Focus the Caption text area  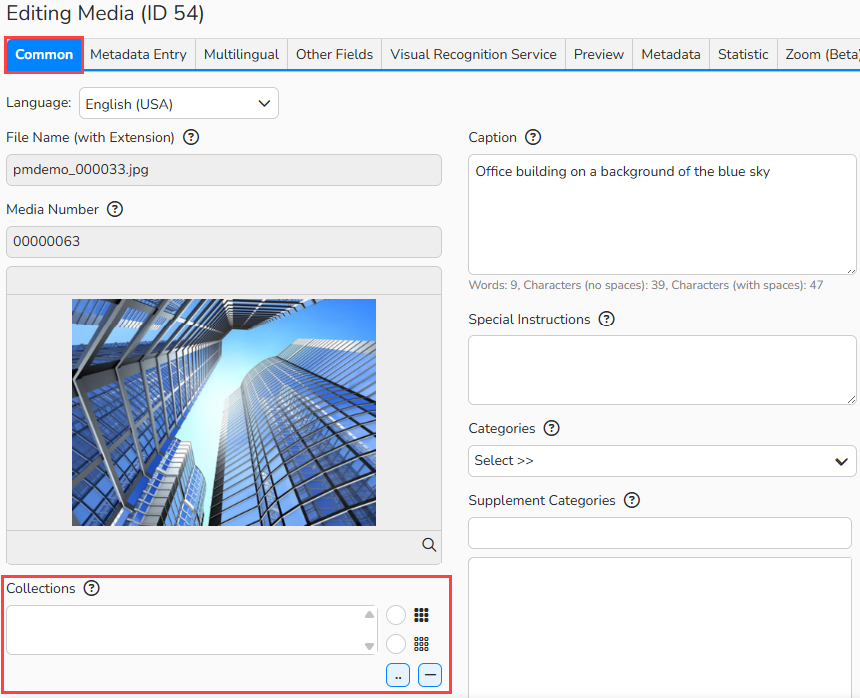662,214
